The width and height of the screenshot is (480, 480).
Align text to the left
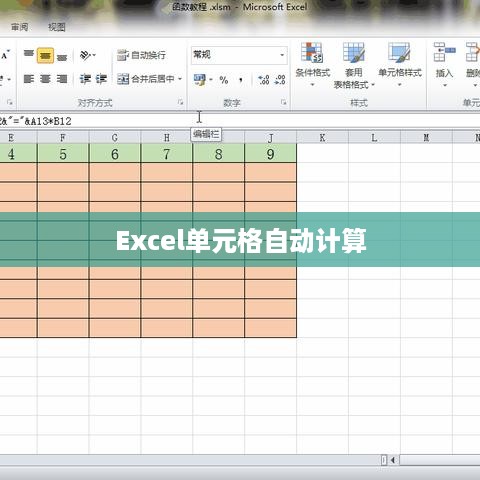(29, 79)
